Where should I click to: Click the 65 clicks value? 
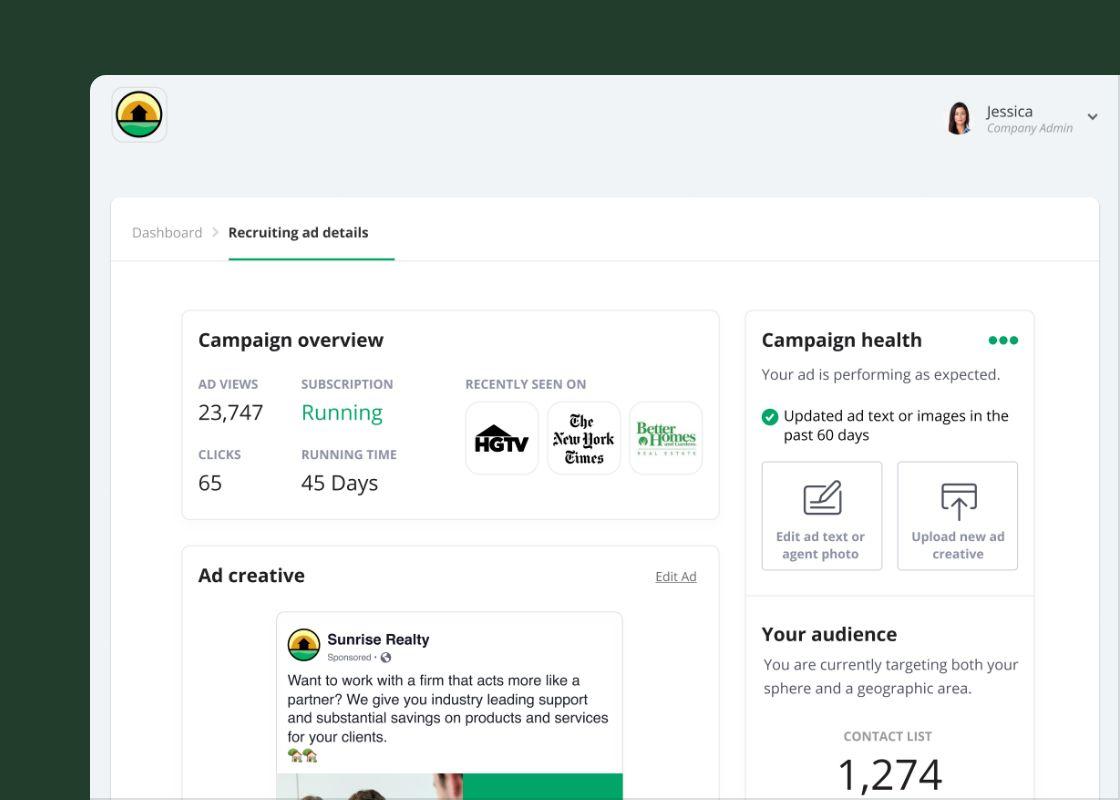(x=210, y=483)
